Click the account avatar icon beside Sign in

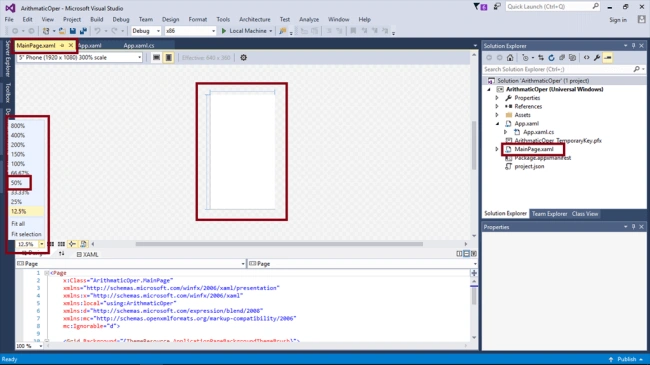[642, 19]
